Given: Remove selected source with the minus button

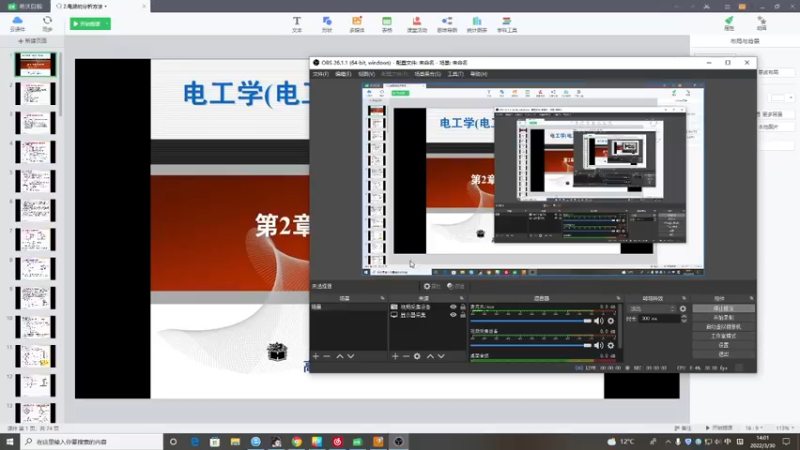Looking at the screenshot, I should (406, 356).
